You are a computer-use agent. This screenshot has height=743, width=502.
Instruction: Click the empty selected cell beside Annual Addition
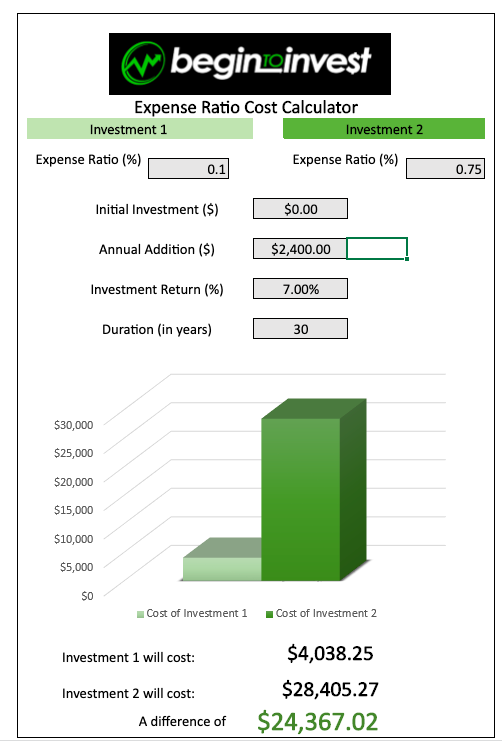(x=377, y=249)
